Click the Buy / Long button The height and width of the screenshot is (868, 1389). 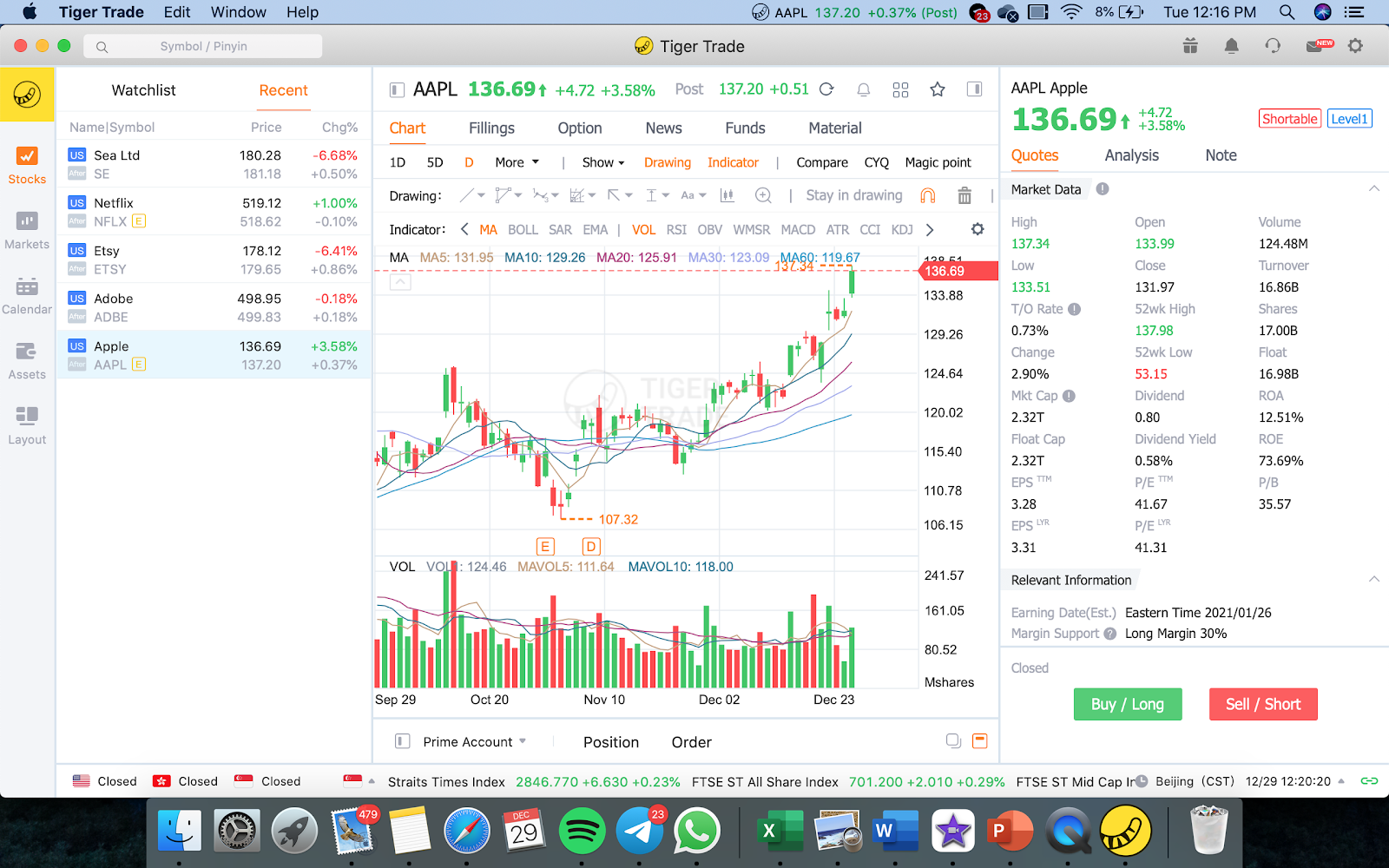tap(1128, 704)
